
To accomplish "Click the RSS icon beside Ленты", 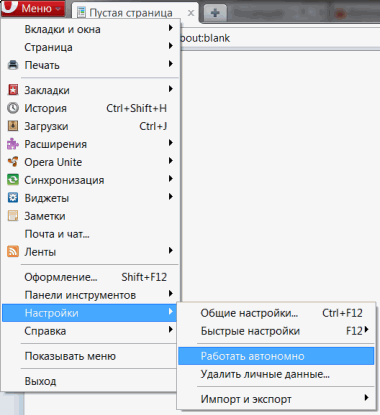I will (13, 252).
